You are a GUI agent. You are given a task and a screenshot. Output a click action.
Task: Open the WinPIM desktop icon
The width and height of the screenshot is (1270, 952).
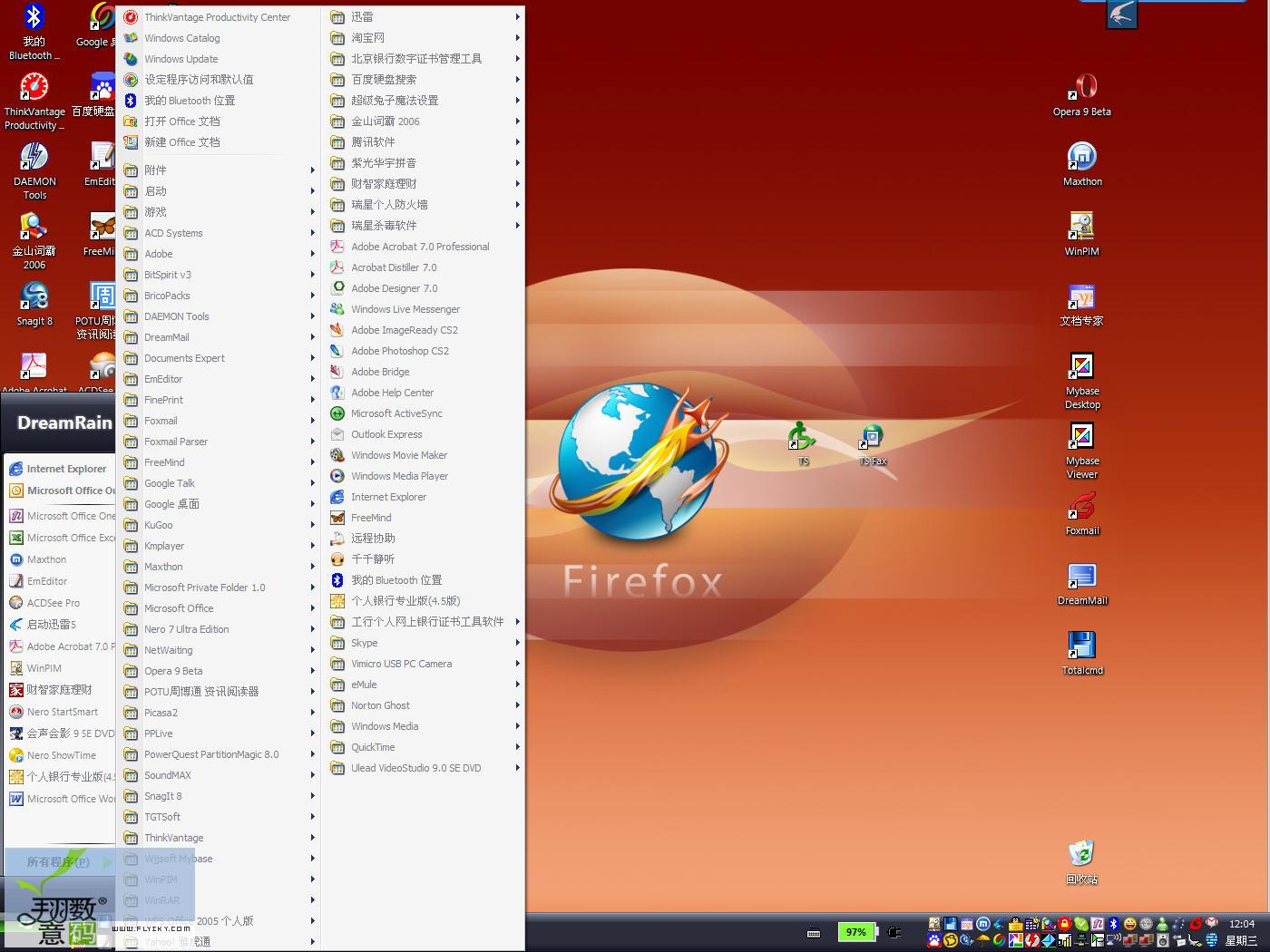1081,234
